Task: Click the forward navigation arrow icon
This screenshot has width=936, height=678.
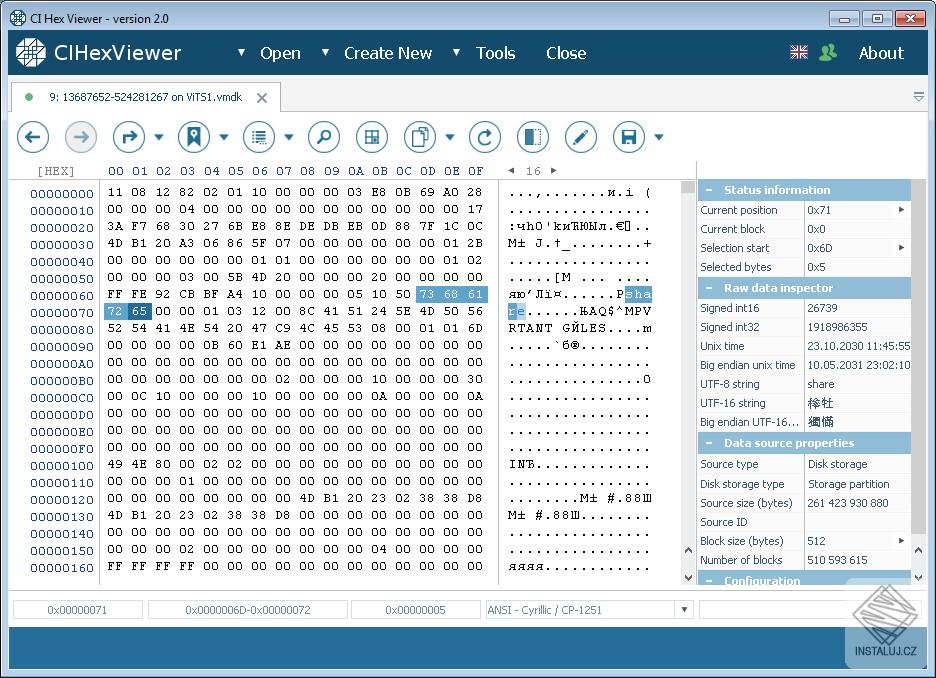Action: click(x=81, y=137)
